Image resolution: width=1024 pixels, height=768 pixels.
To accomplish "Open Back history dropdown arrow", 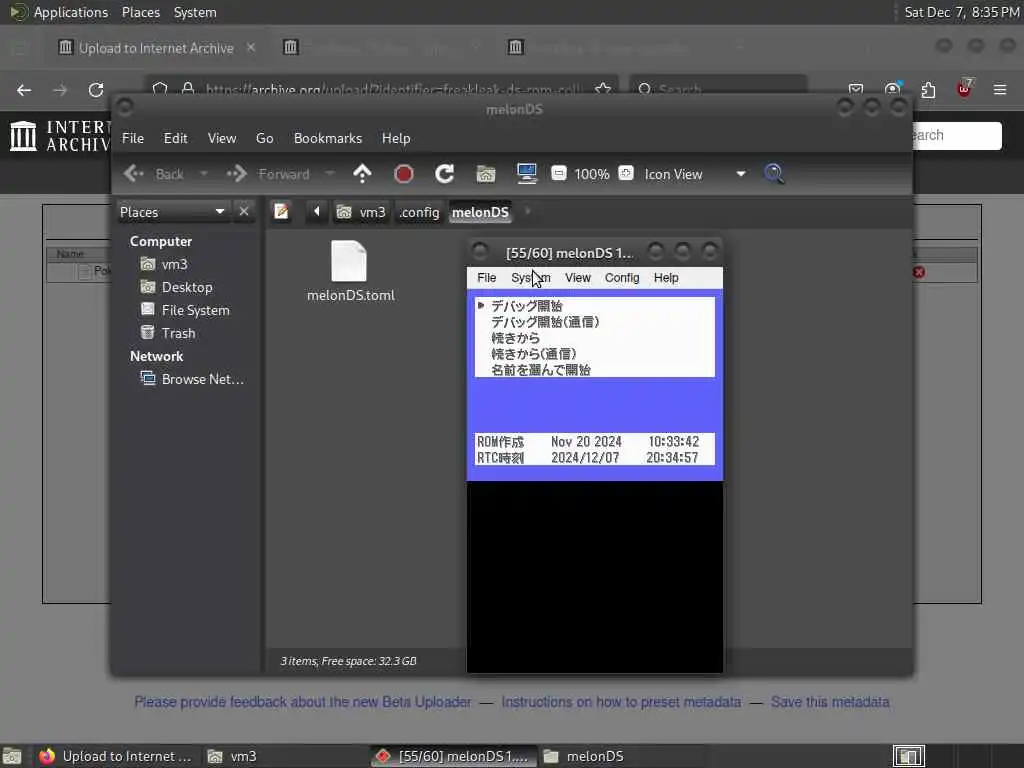I will pos(204,174).
